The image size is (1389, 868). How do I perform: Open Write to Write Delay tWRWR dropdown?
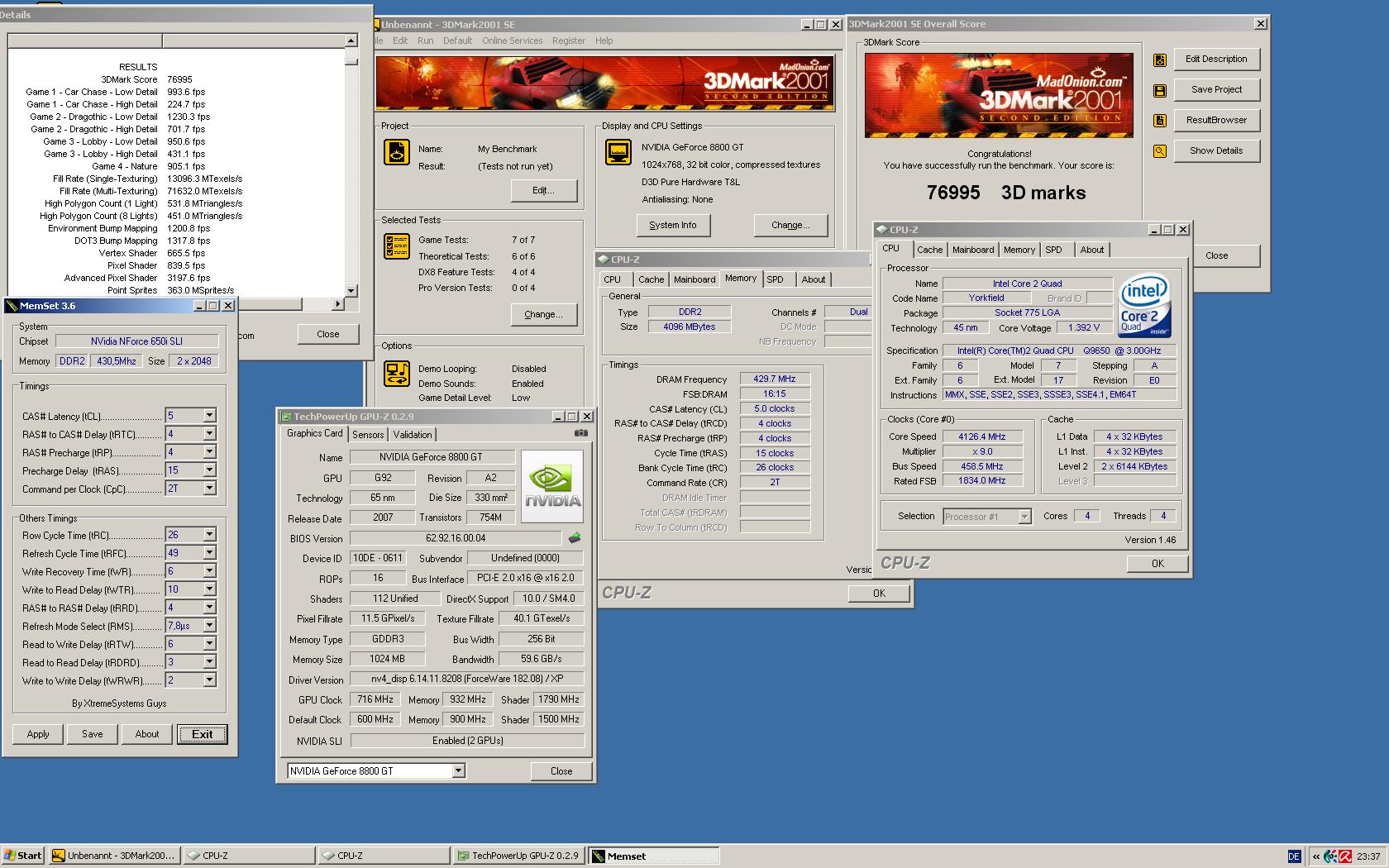tap(209, 680)
